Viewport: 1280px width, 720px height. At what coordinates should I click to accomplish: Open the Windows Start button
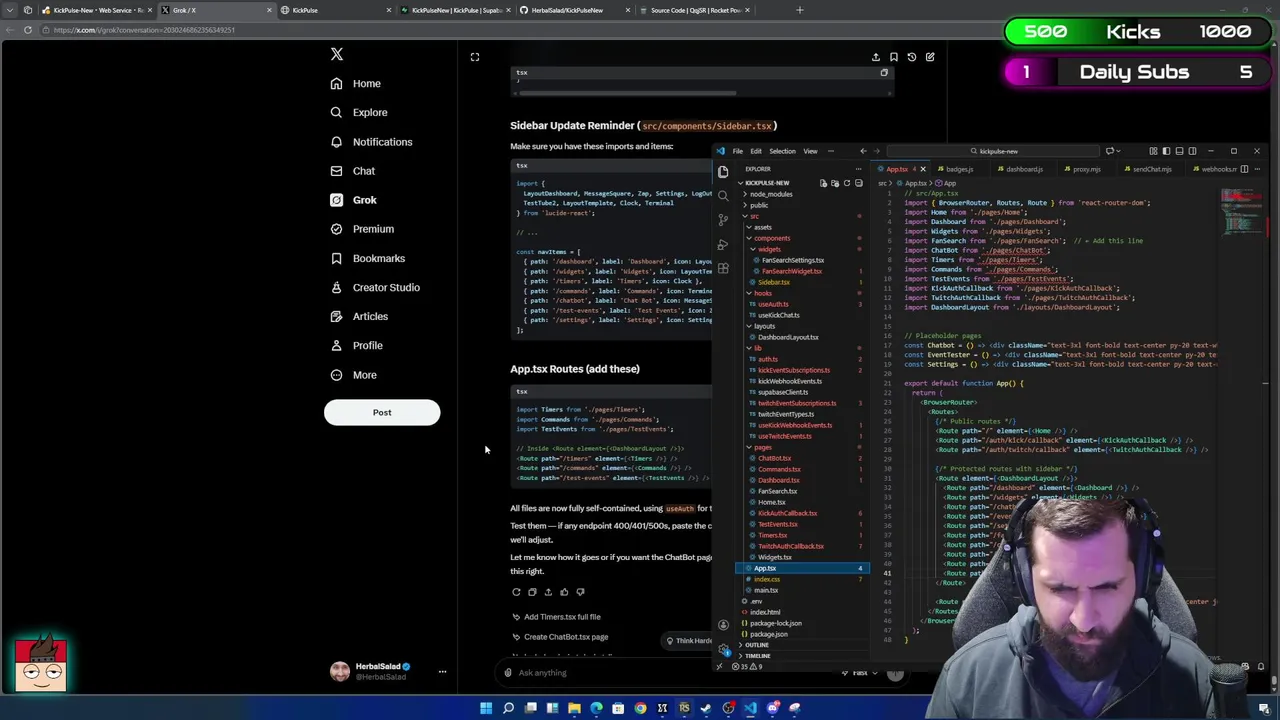pos(486,708)
